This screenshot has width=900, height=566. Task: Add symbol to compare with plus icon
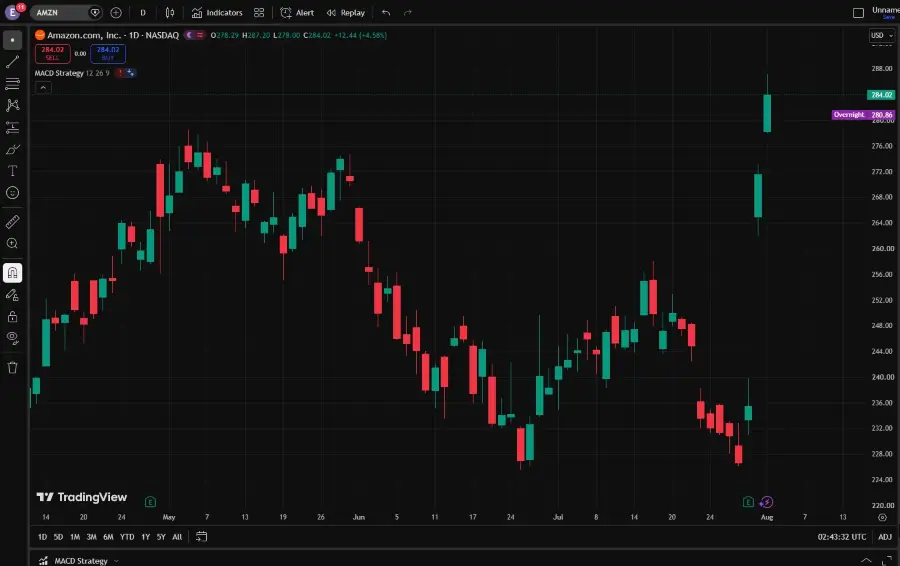coord(116,13)
